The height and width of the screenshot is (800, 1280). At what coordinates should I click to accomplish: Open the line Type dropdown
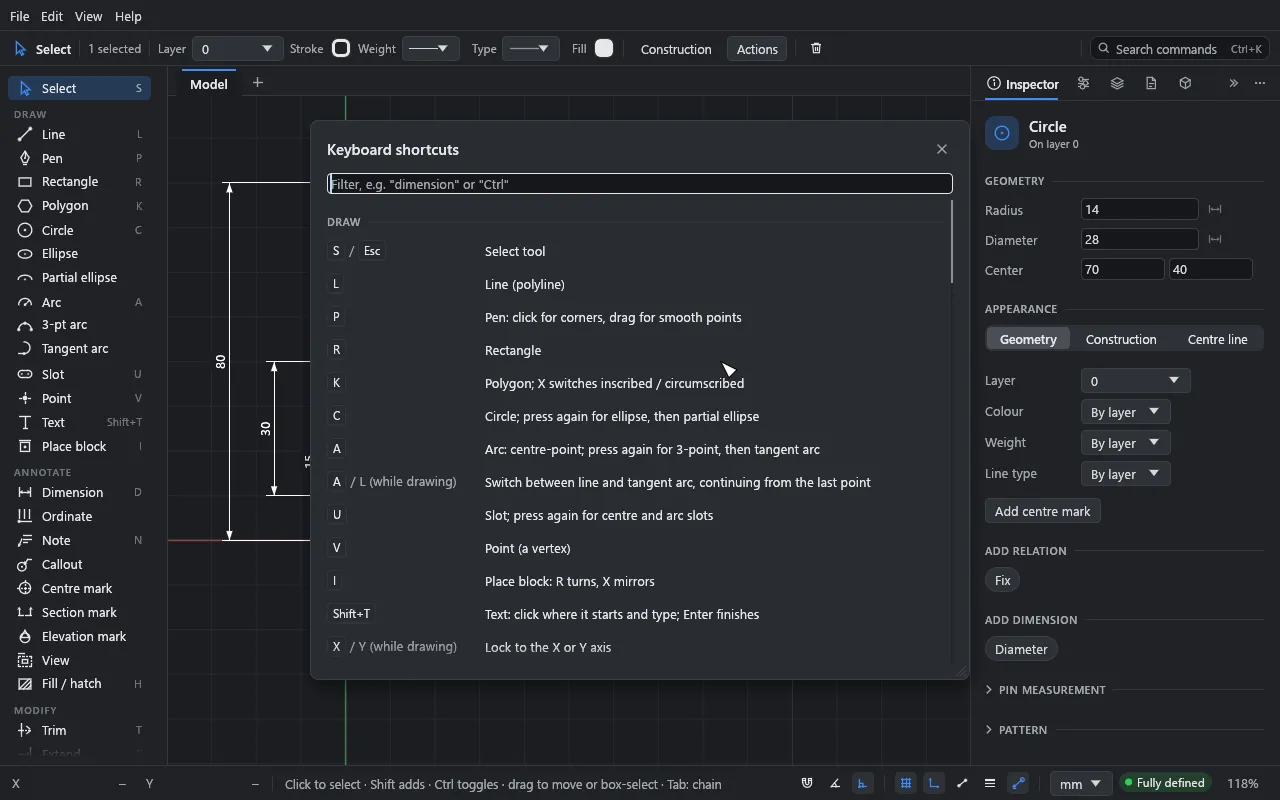[x=530, y=49]
